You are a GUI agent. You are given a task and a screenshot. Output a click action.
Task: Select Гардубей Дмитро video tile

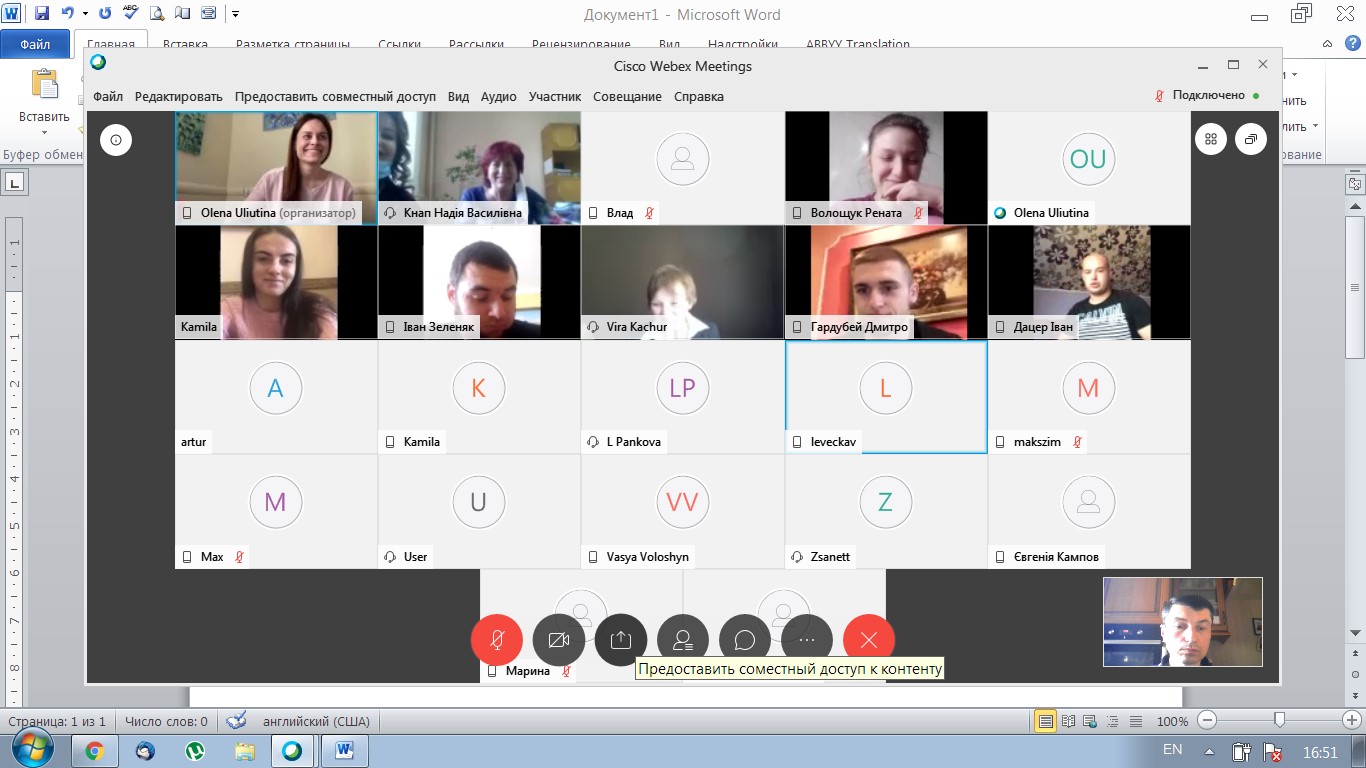[886, 282]
